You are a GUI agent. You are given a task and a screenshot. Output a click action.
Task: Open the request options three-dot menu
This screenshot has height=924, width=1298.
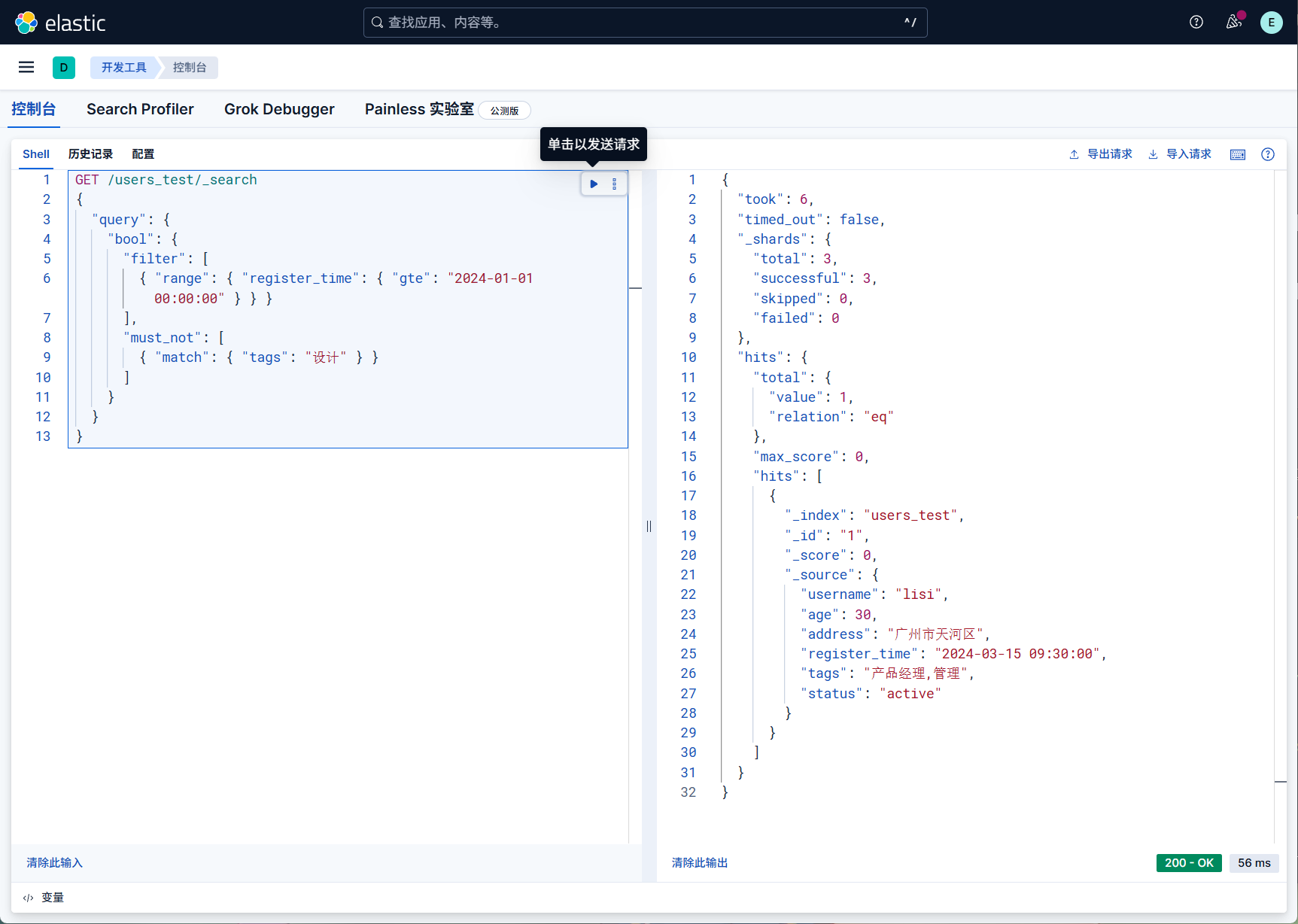click(x=614, y=184)
